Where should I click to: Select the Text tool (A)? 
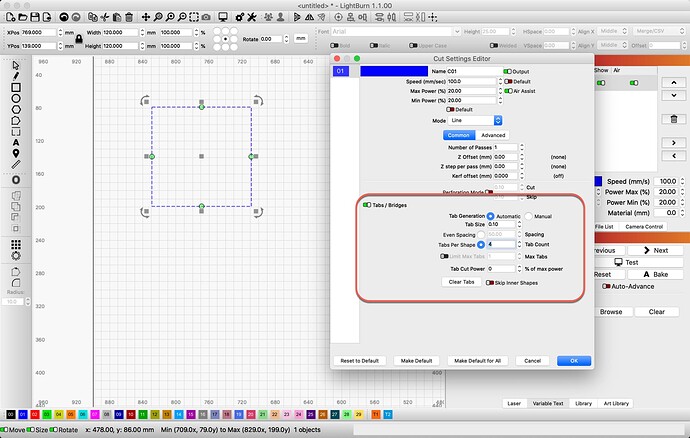point(16,143)
